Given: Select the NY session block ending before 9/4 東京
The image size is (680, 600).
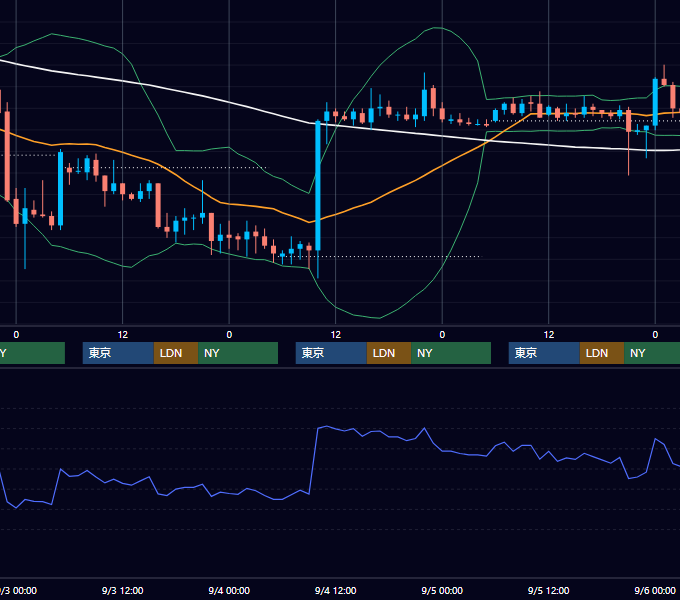Looking at the screenshot, I should (x=238, y=353).
